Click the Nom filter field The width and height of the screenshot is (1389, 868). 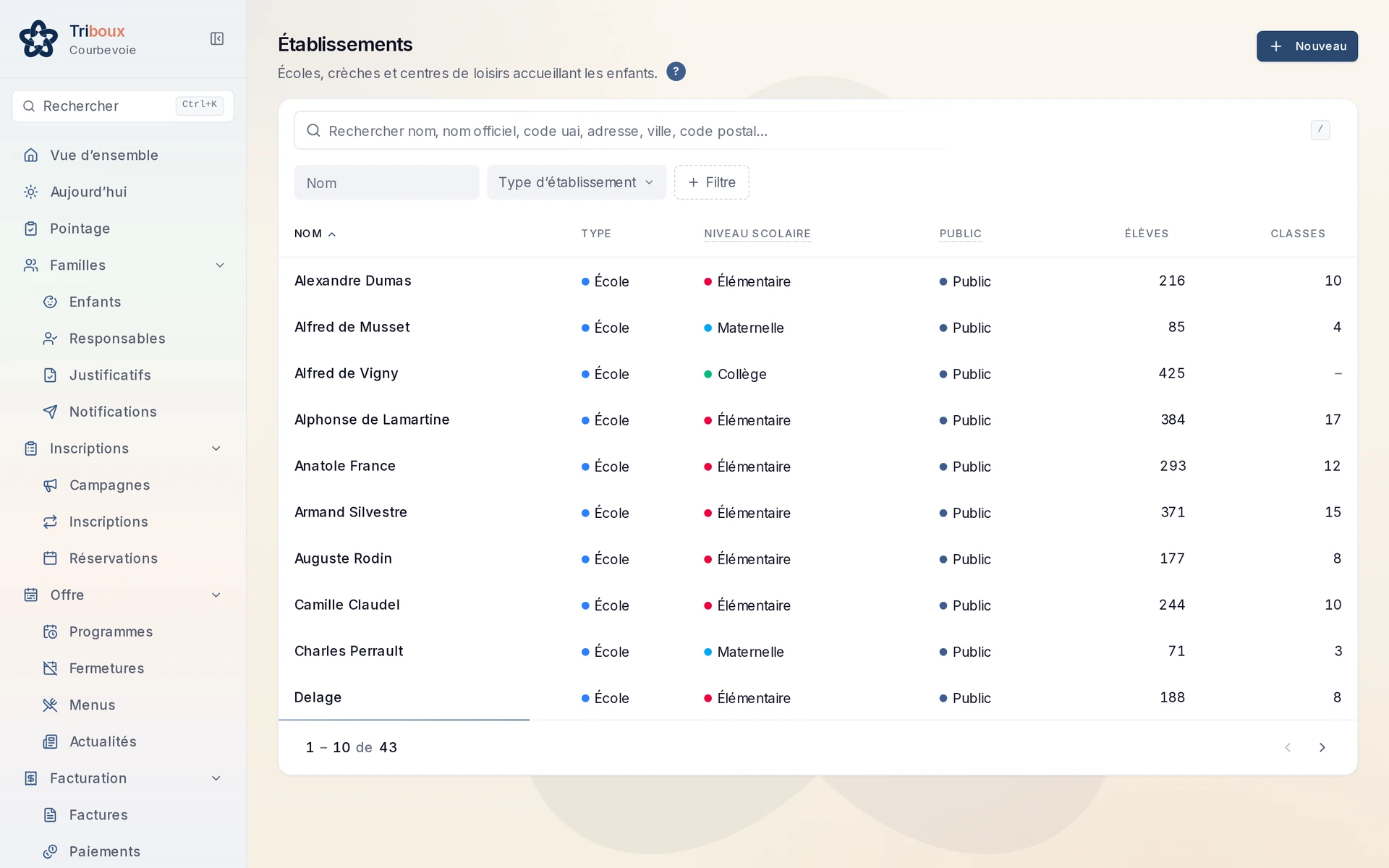(x=386, y=182)
